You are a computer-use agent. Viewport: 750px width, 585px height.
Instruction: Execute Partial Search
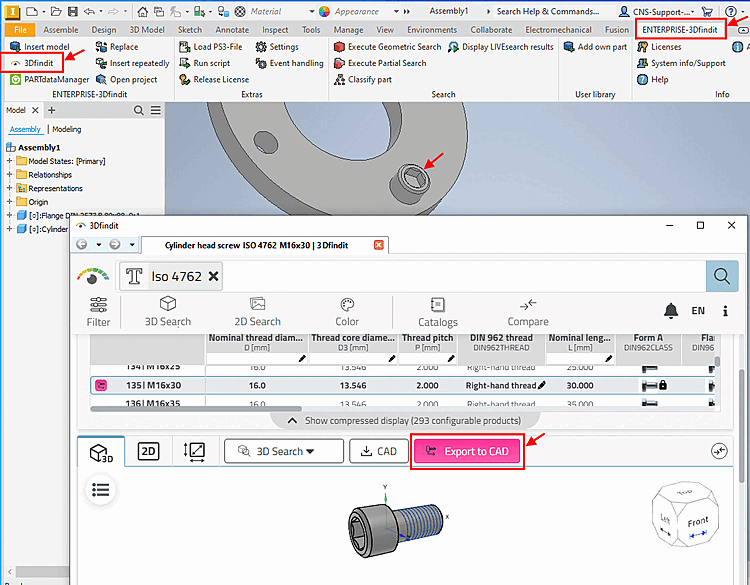[x=380, y=63]
